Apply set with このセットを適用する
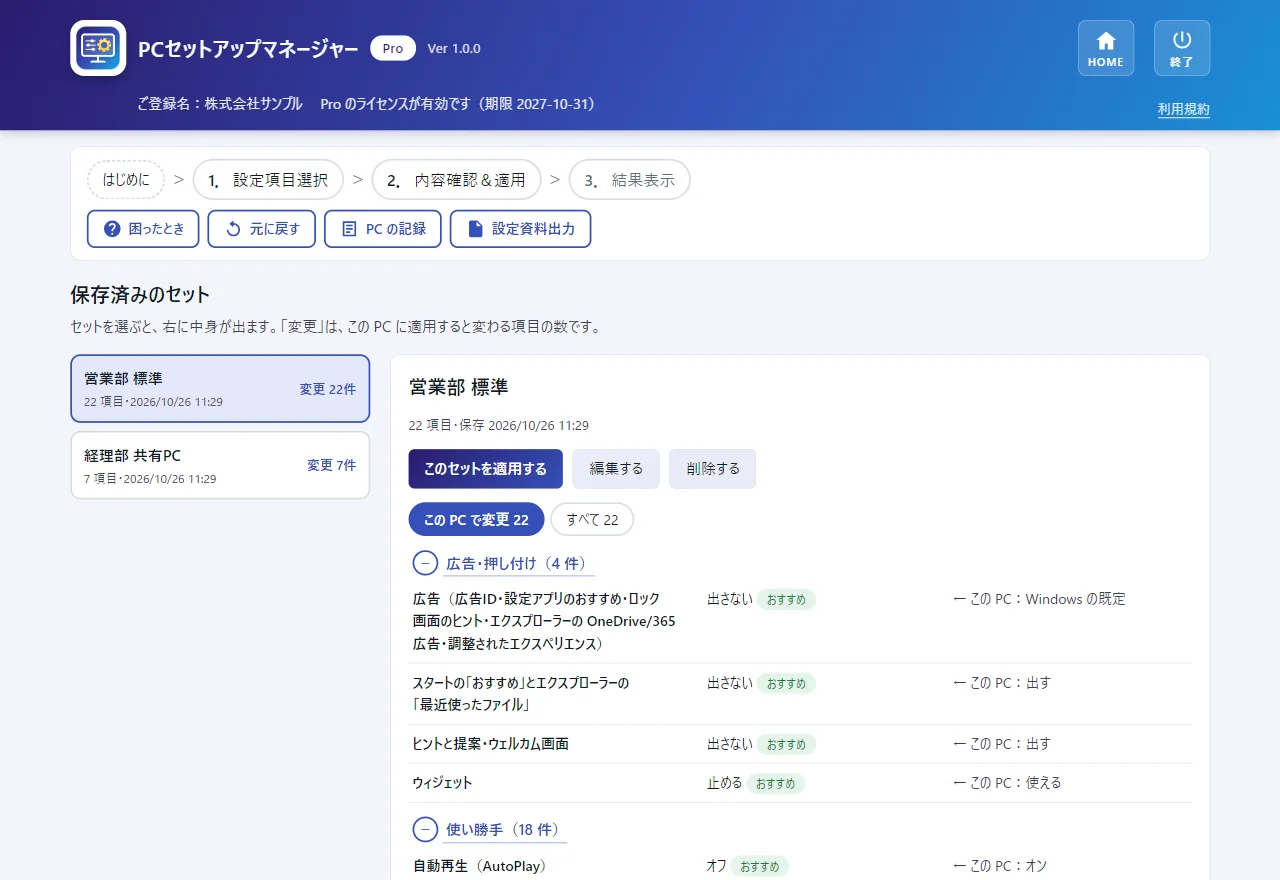Viewport: 1280px width, 880px height. [x=485, y=469]
